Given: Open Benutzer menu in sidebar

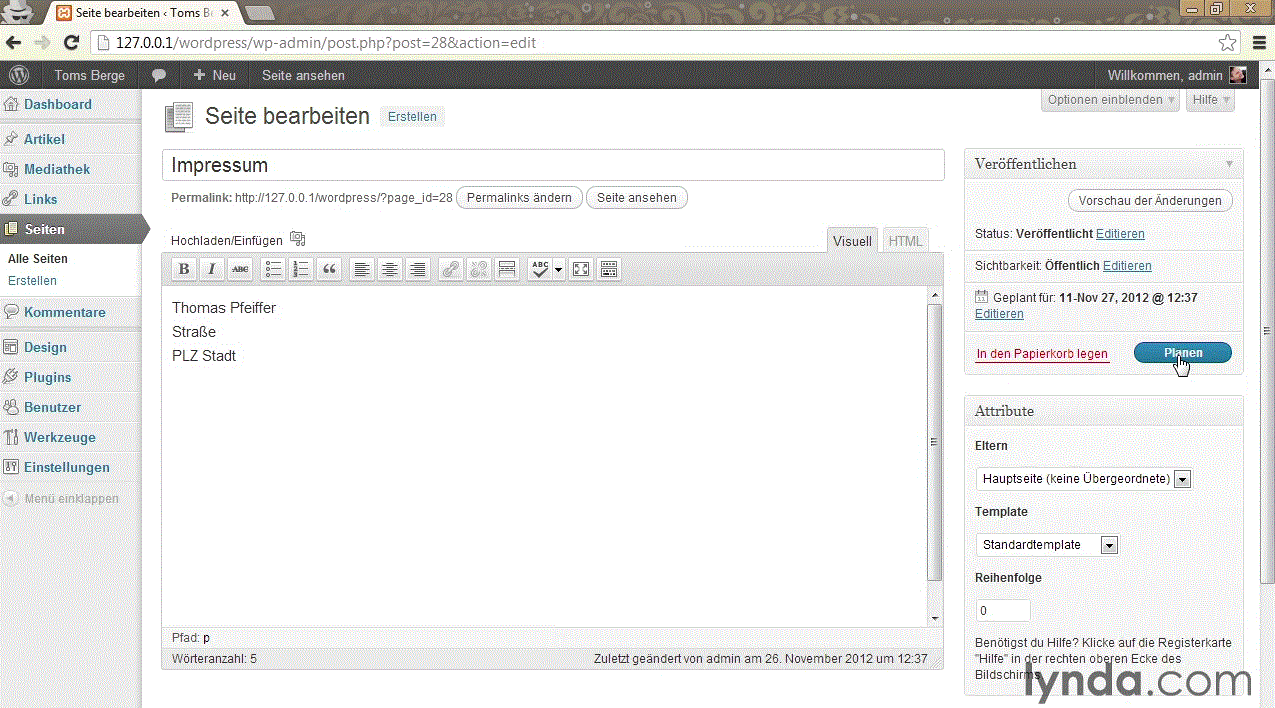Looking at the screenshot, I should (x=53, y=407).
